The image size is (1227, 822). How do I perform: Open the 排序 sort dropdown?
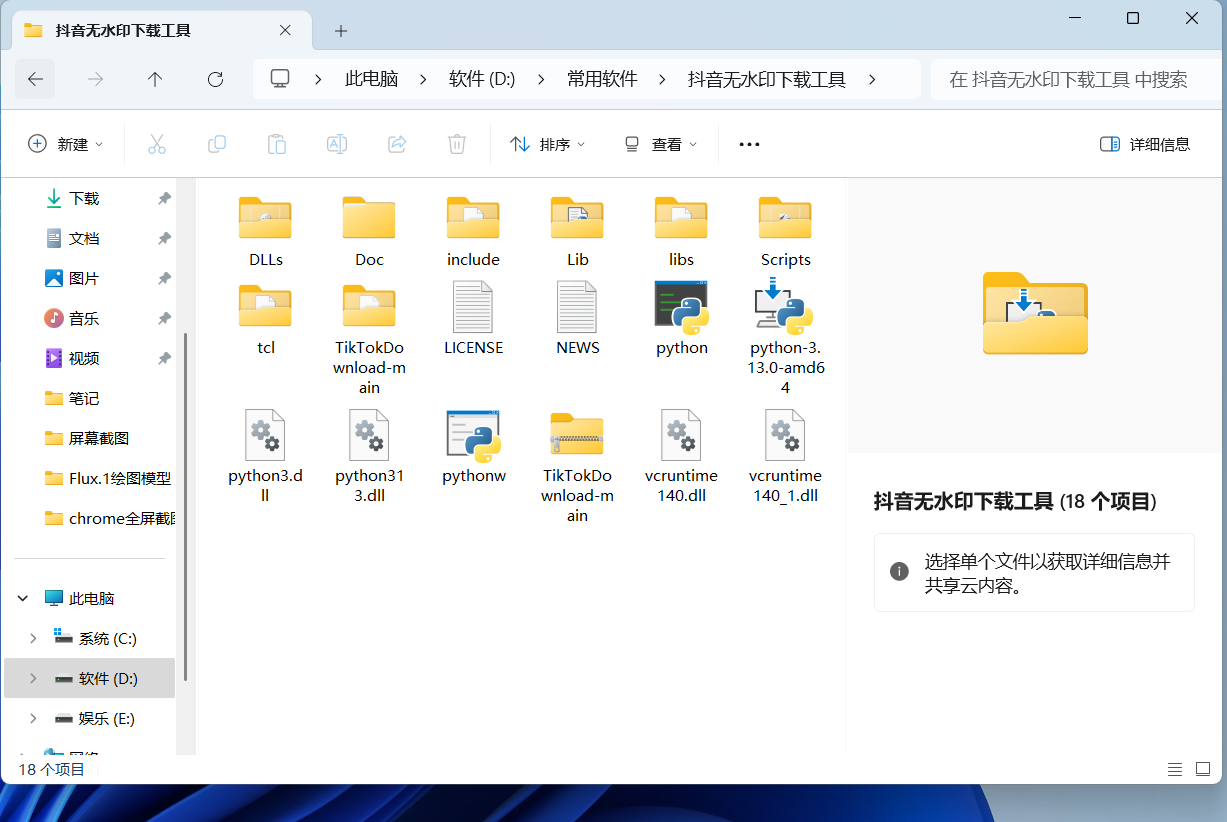548,144
